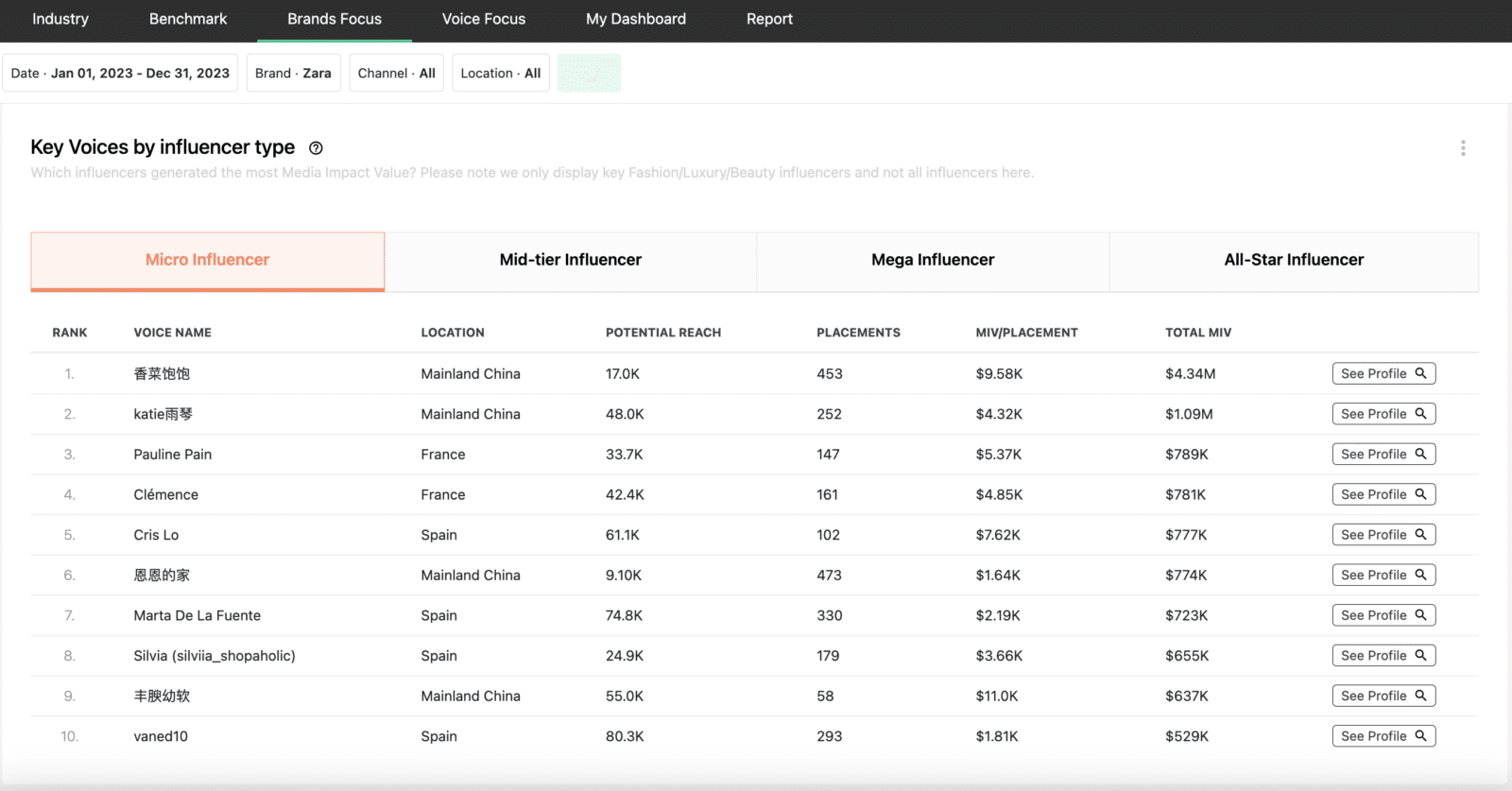This screenshot has height=791, width=1512.
Task: Click magnifier icon in Pauline Pain's row
Action: coord(1420,454)
